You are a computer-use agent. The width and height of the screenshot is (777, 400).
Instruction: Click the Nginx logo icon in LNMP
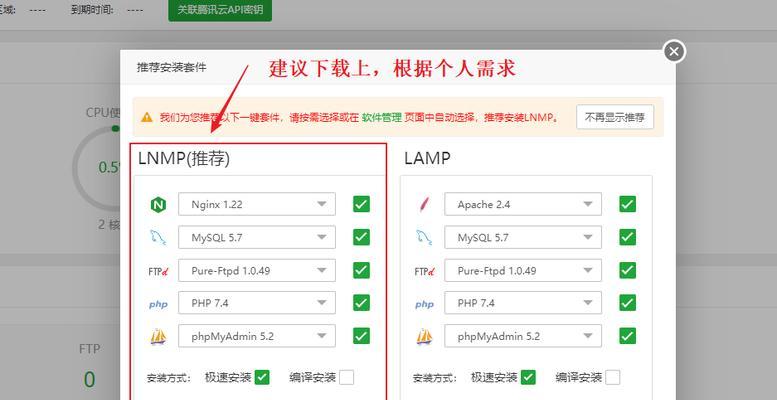pos(158,204)
